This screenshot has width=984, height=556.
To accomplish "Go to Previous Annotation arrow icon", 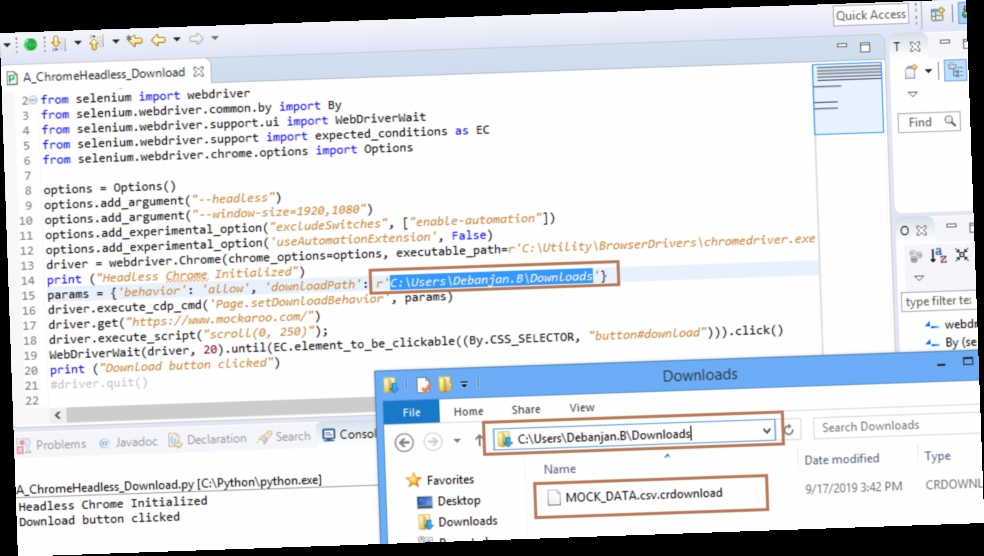I will click(95, 42).
